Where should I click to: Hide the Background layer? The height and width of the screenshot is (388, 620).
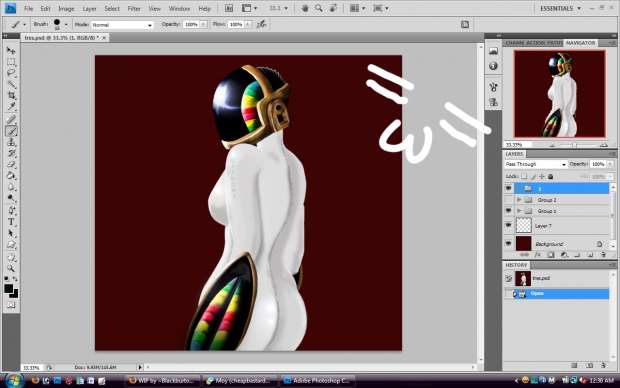click(x=508, y=243)
